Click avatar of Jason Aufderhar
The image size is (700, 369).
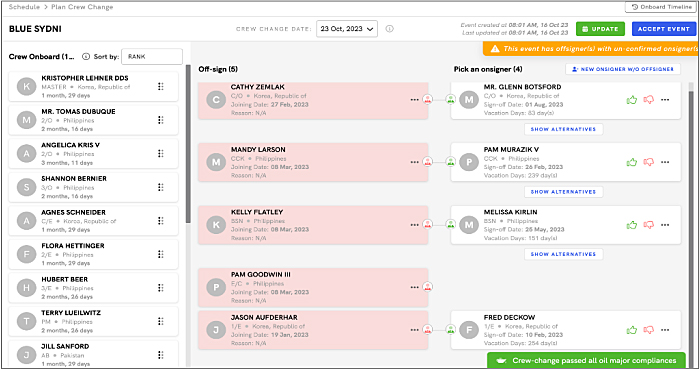pos(216,330)
